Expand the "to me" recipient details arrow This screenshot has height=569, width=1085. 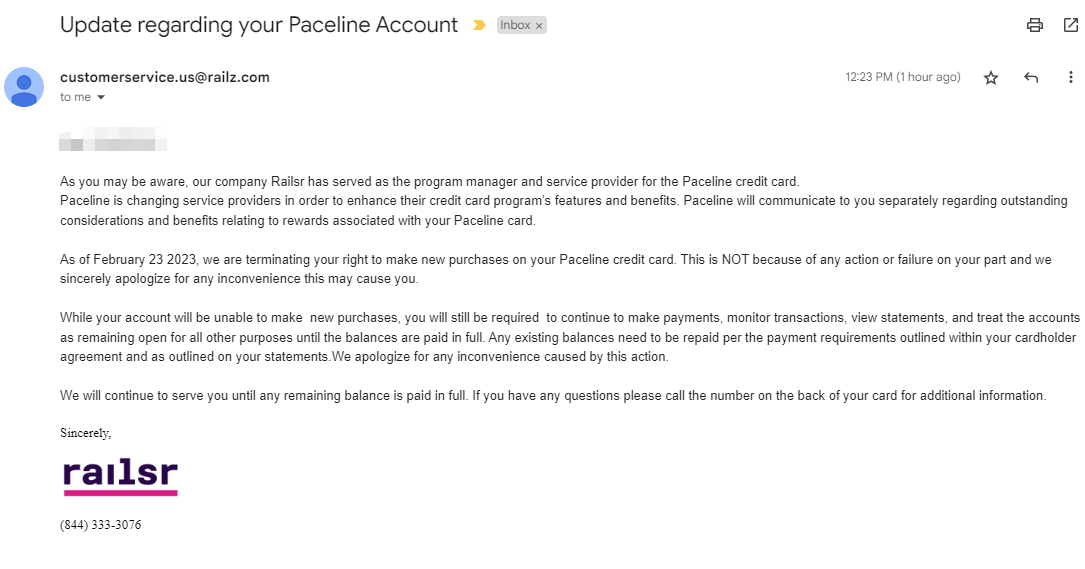point(101,98)
